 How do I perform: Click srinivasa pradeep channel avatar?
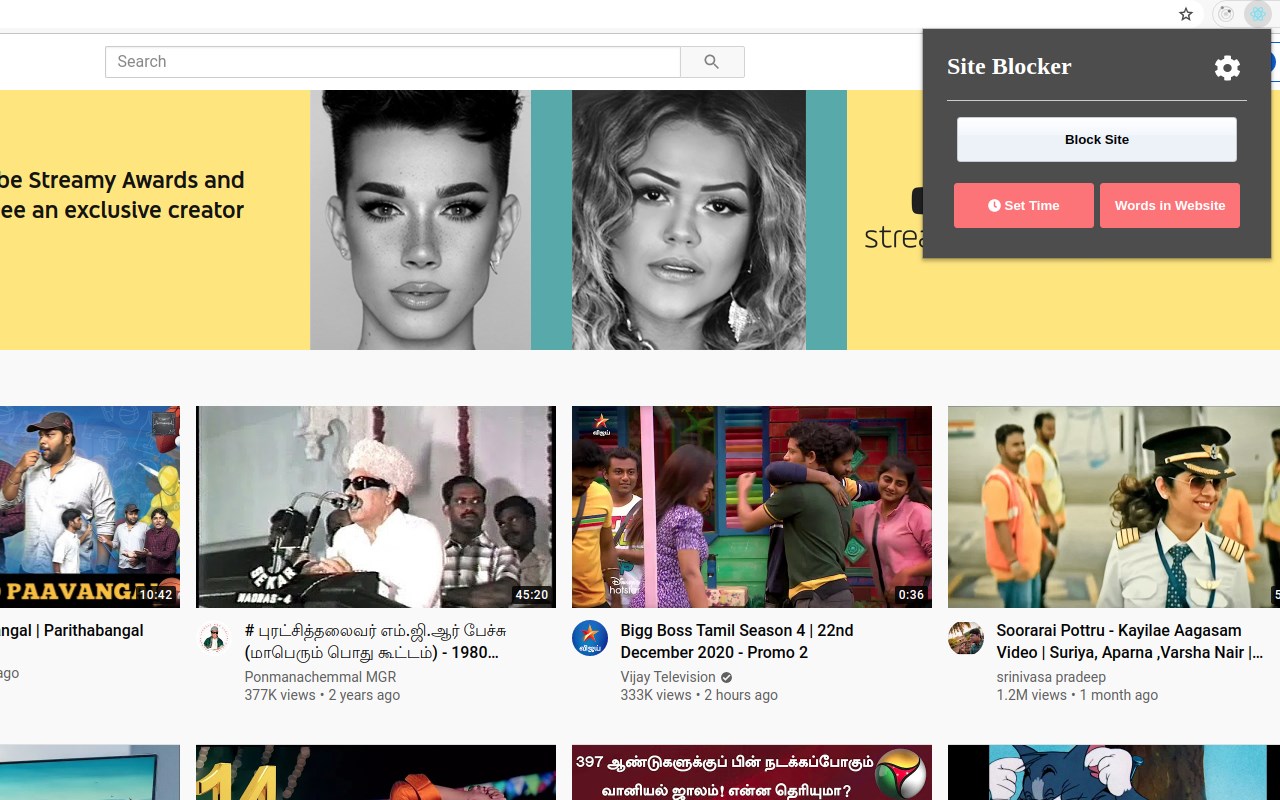[966, 638]
